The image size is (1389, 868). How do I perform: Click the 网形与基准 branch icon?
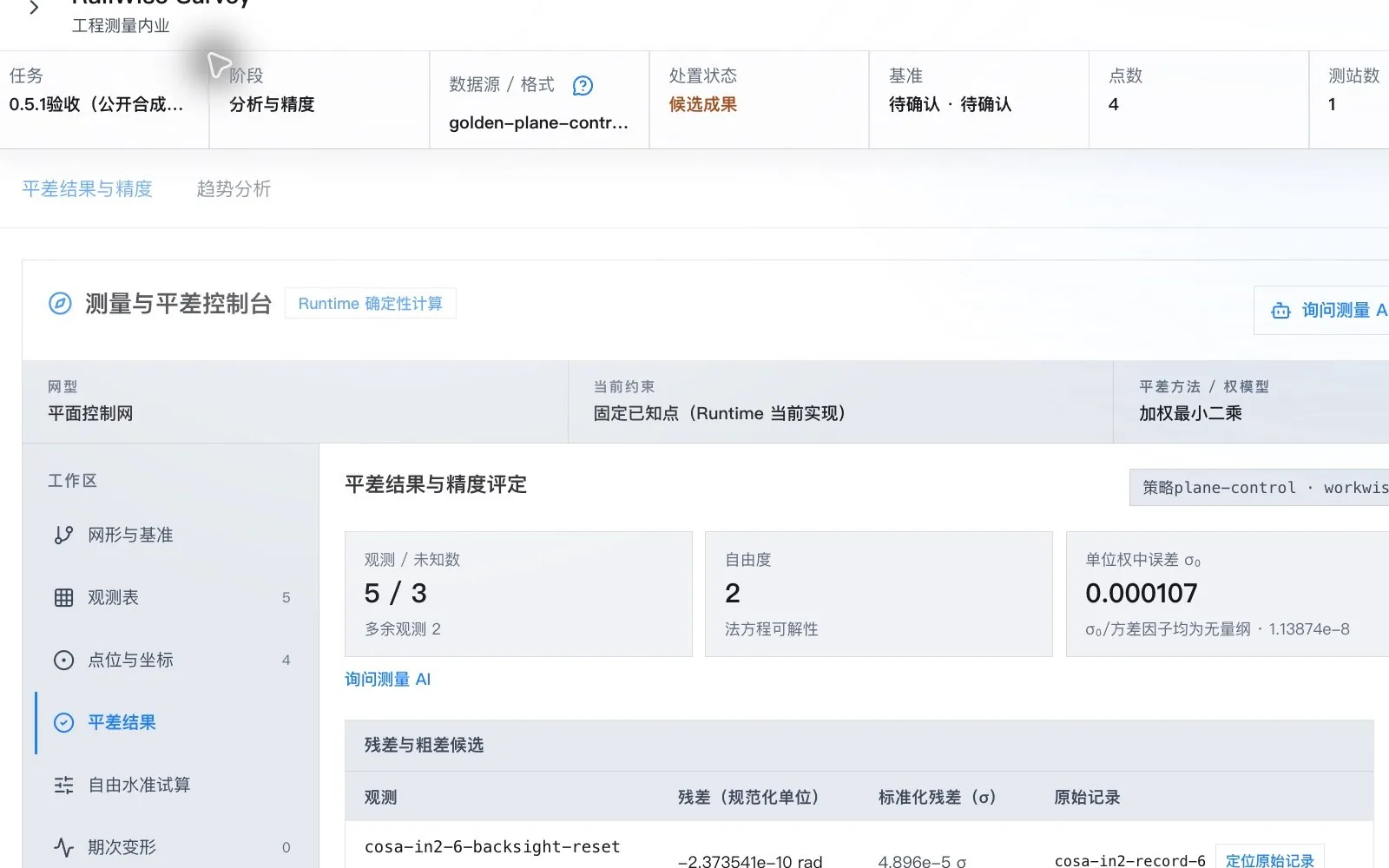tap(63, 535)
